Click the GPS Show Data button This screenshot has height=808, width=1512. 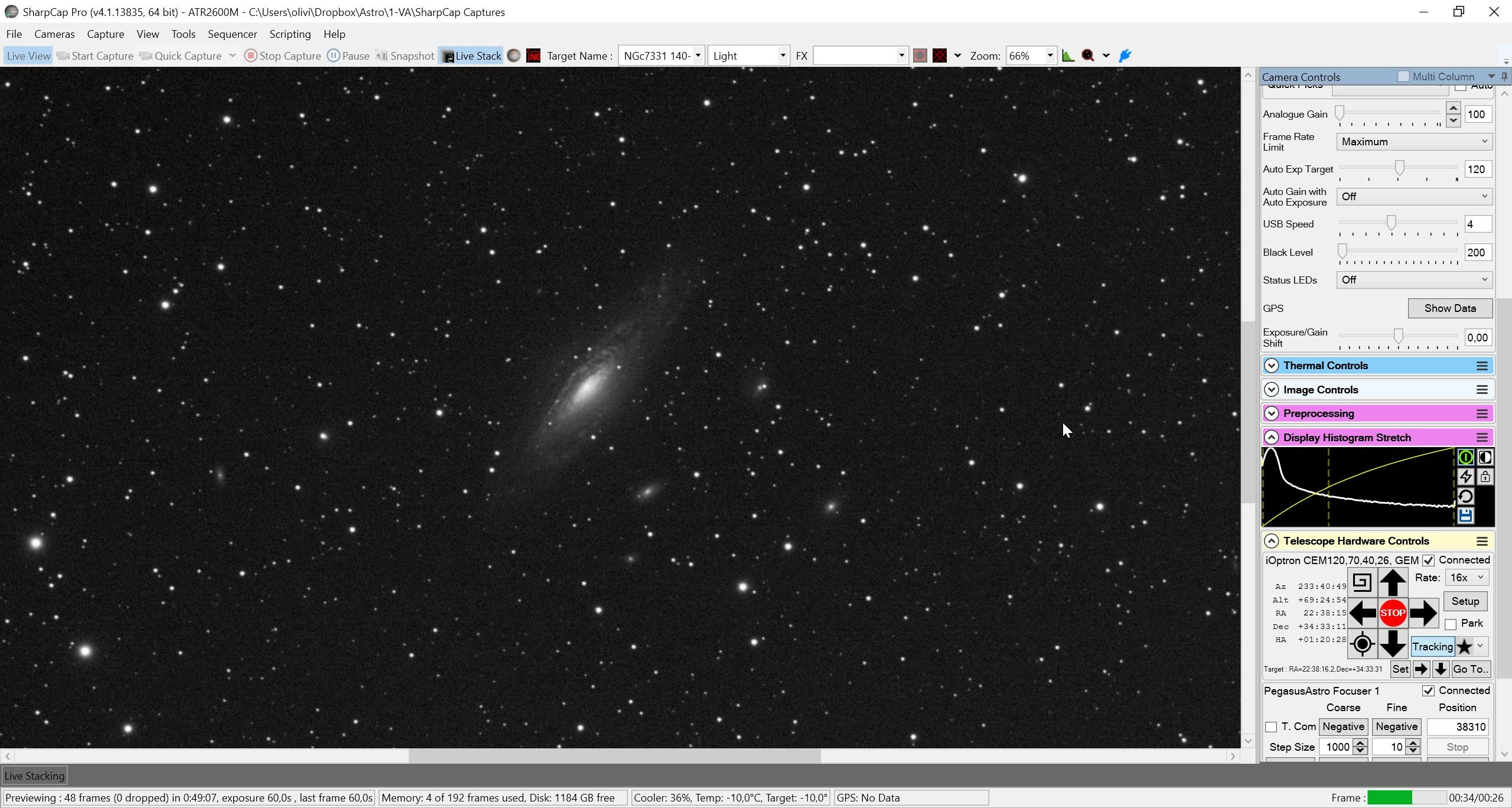click(1450, 308)
